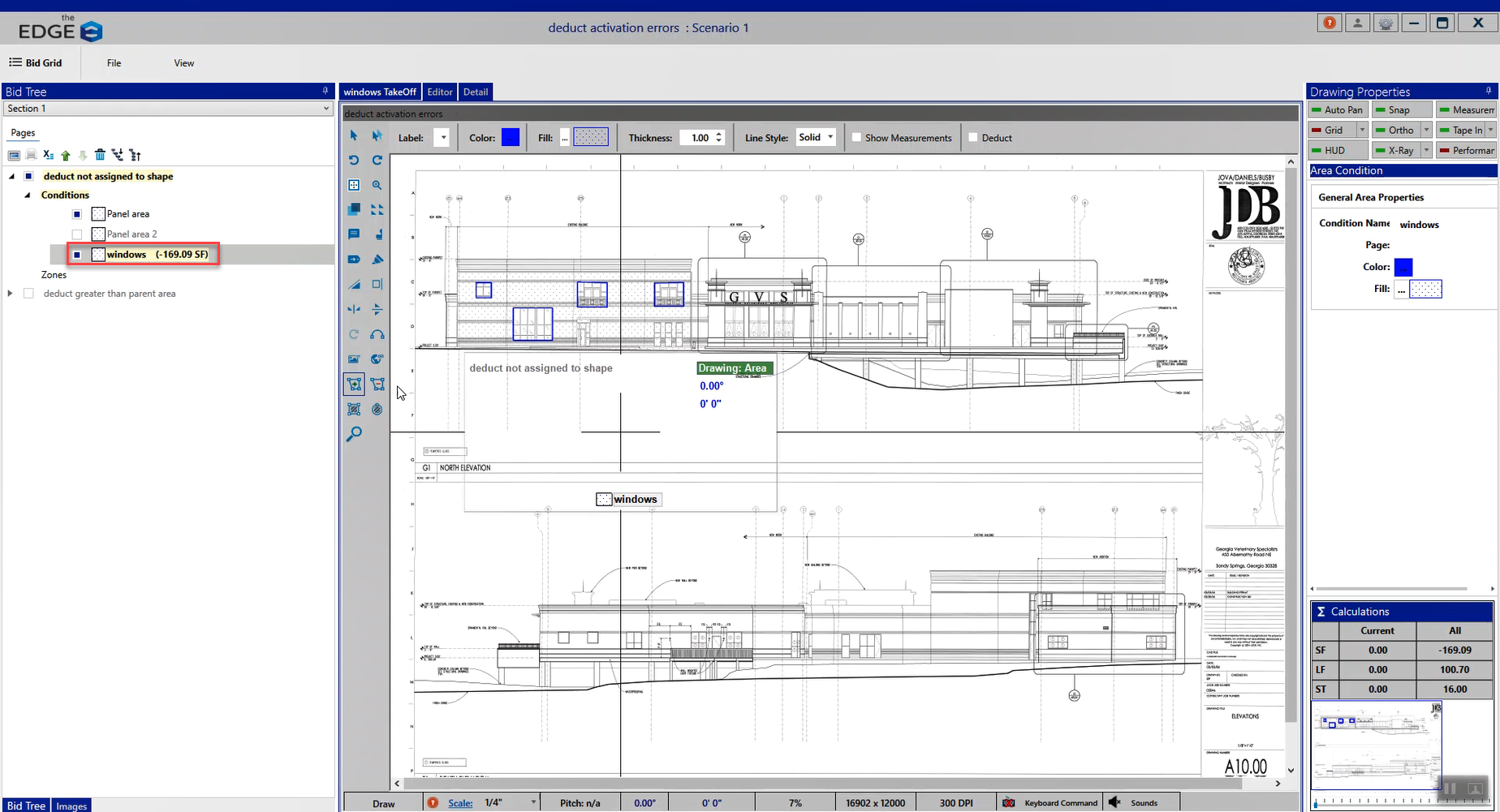Click the Bid Grid button
Image resolution: width=1500 pixels, height=812 pixels.
36,63
